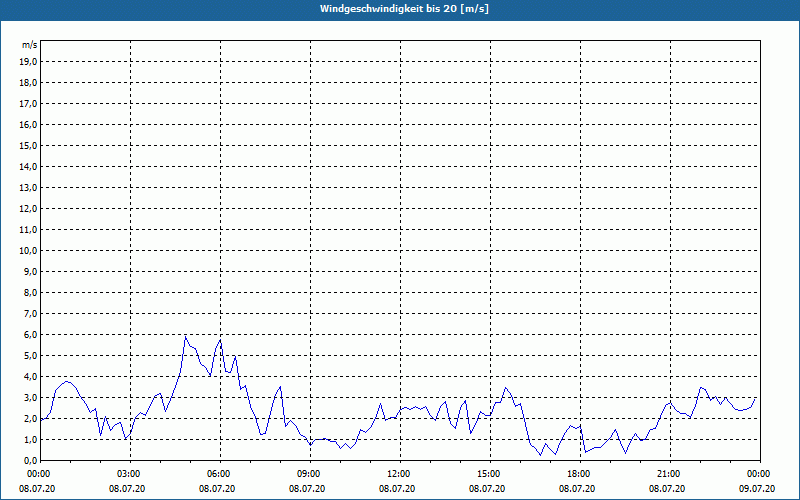Click the 21:00 time label on x-axis
The image size is (800, 500).
pyautogui.click(x=670, y=474)
